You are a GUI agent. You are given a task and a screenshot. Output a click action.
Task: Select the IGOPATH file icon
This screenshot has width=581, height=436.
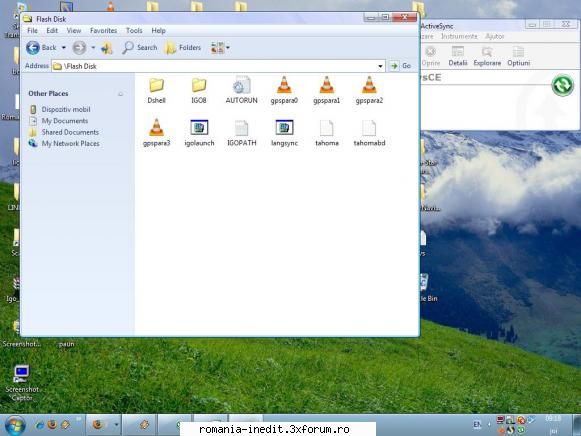[242, 132]
